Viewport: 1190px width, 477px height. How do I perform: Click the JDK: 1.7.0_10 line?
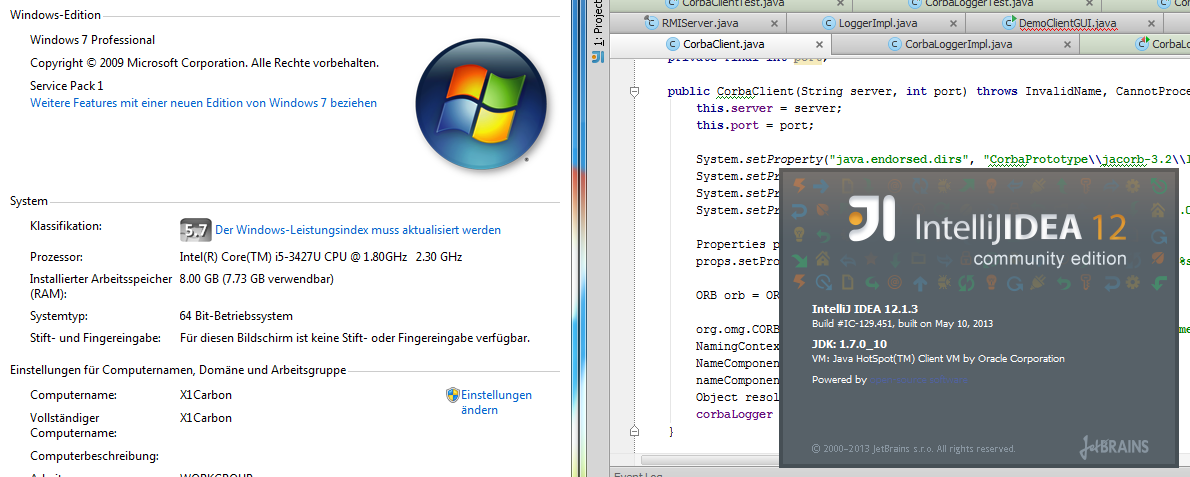tap(848, 344)
